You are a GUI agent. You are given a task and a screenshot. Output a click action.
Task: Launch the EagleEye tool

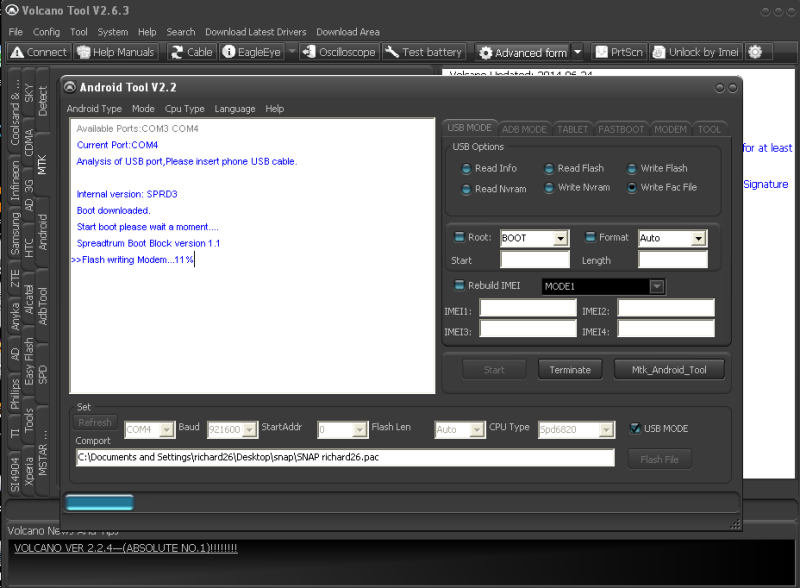pos(229,52)
